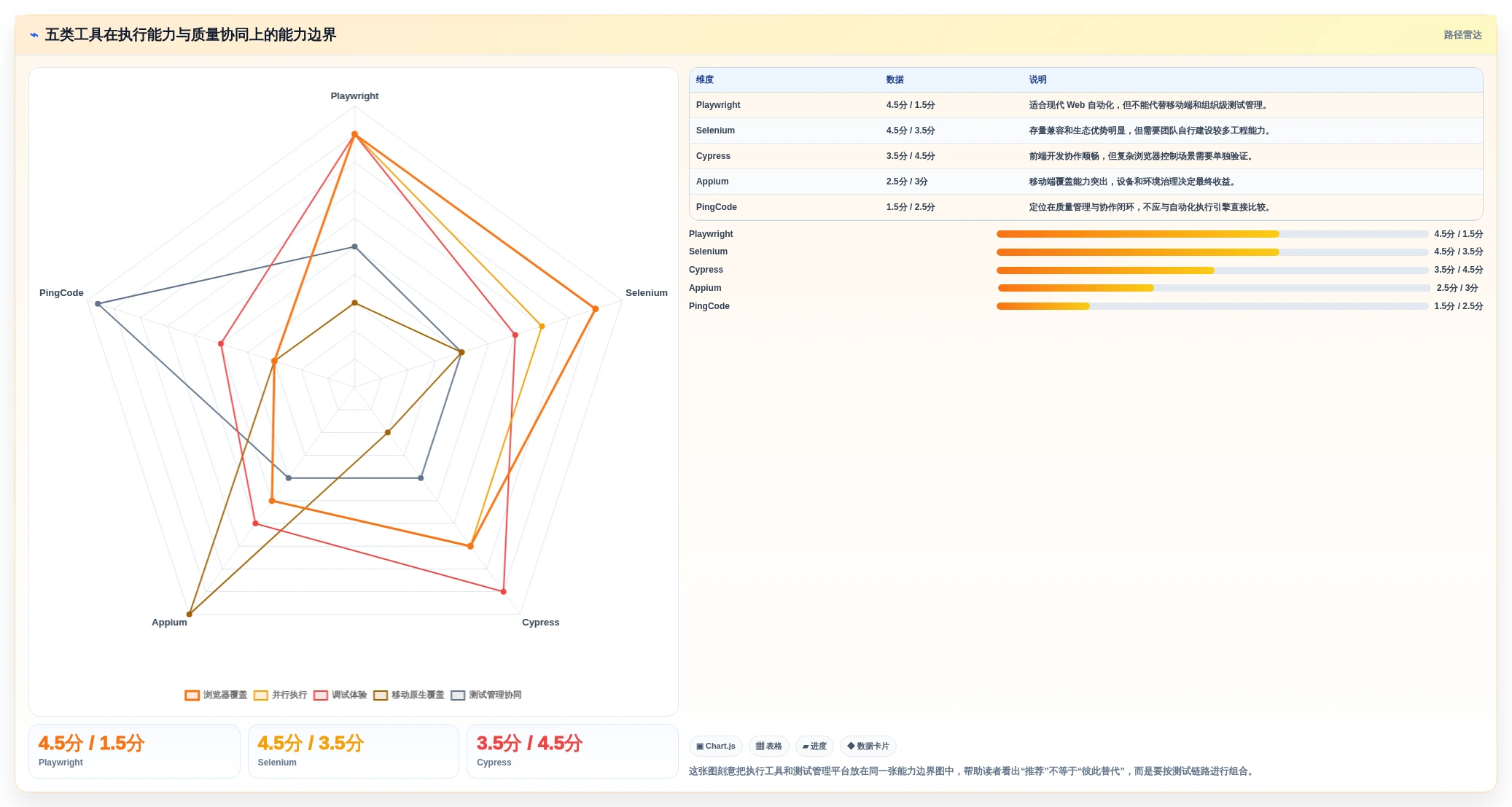Click the brown data point at Appium vertex
Viewport: 1512px width, 807px height.
tap(190, 615)
